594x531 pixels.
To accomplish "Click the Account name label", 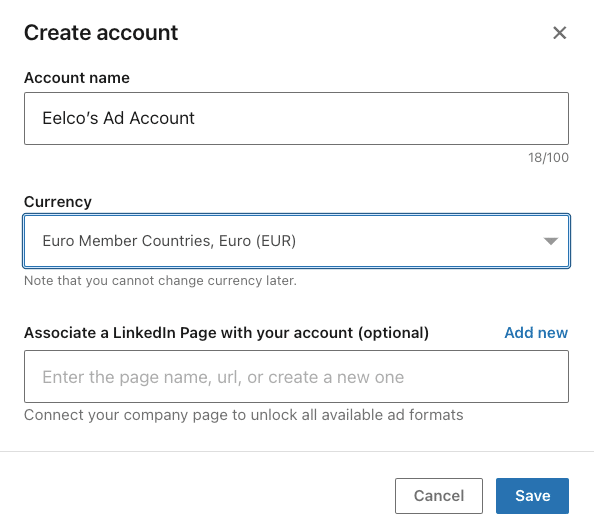I will 77,78.
